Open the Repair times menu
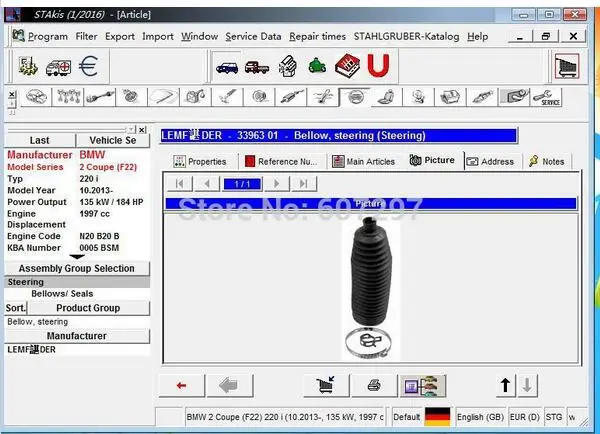Viewport: 600px width, 434px height. pos(317,36)
